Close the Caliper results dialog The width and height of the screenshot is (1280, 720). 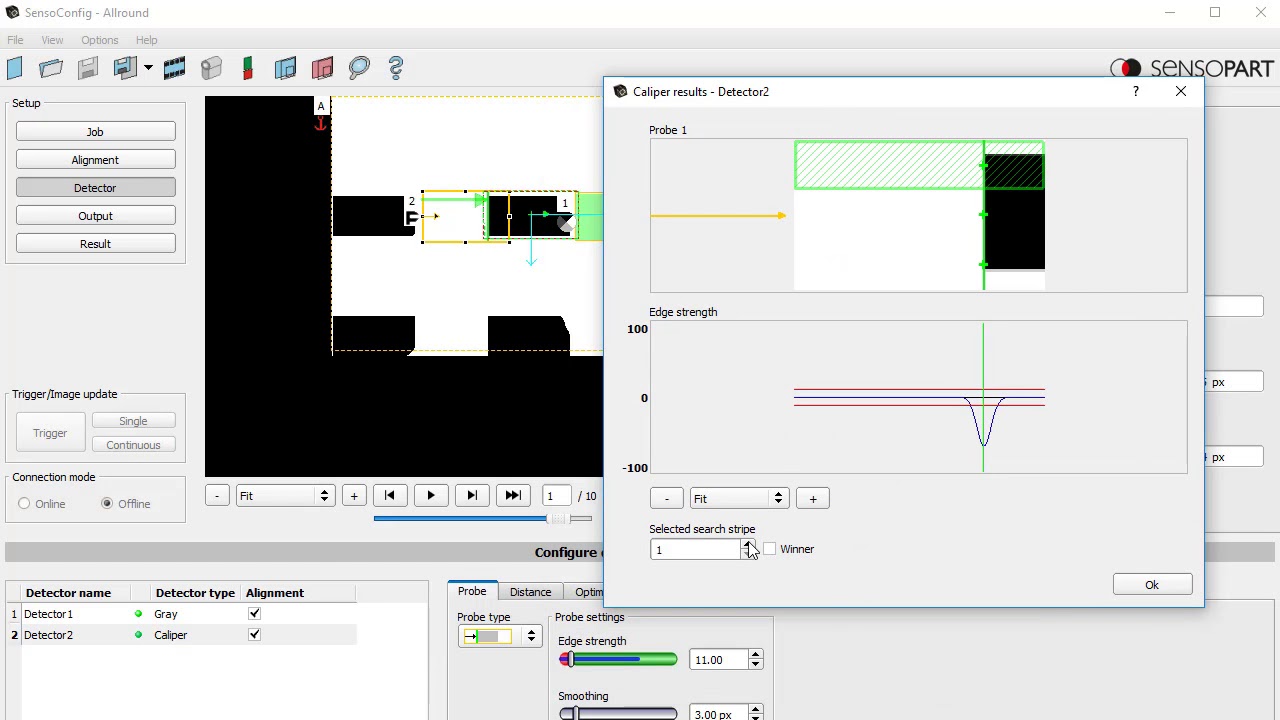point(1181,91)
